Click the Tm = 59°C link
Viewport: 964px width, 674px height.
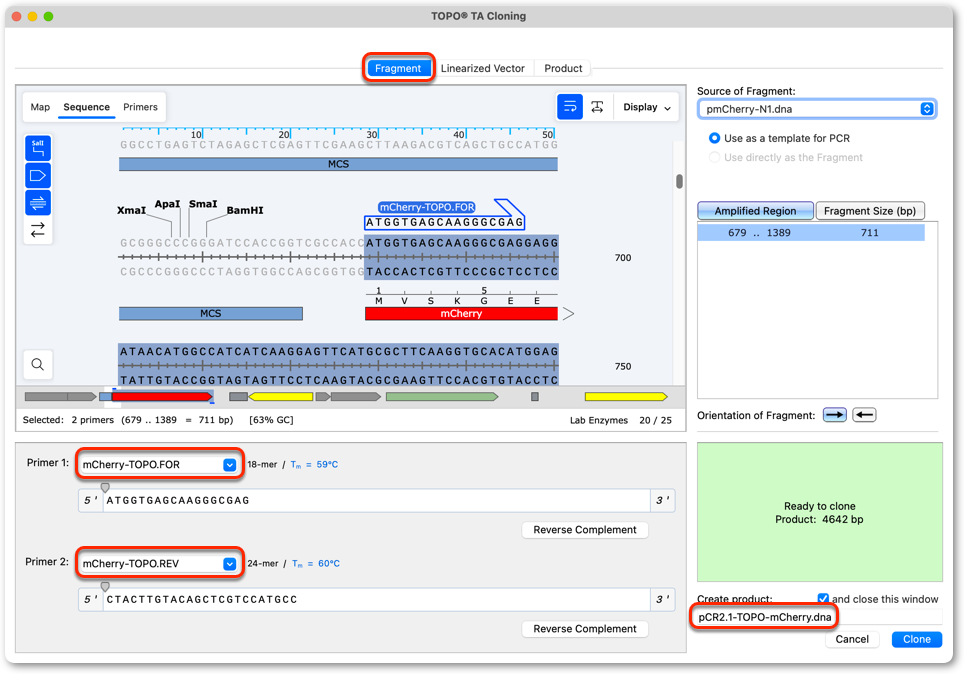[x=314, y=464]
